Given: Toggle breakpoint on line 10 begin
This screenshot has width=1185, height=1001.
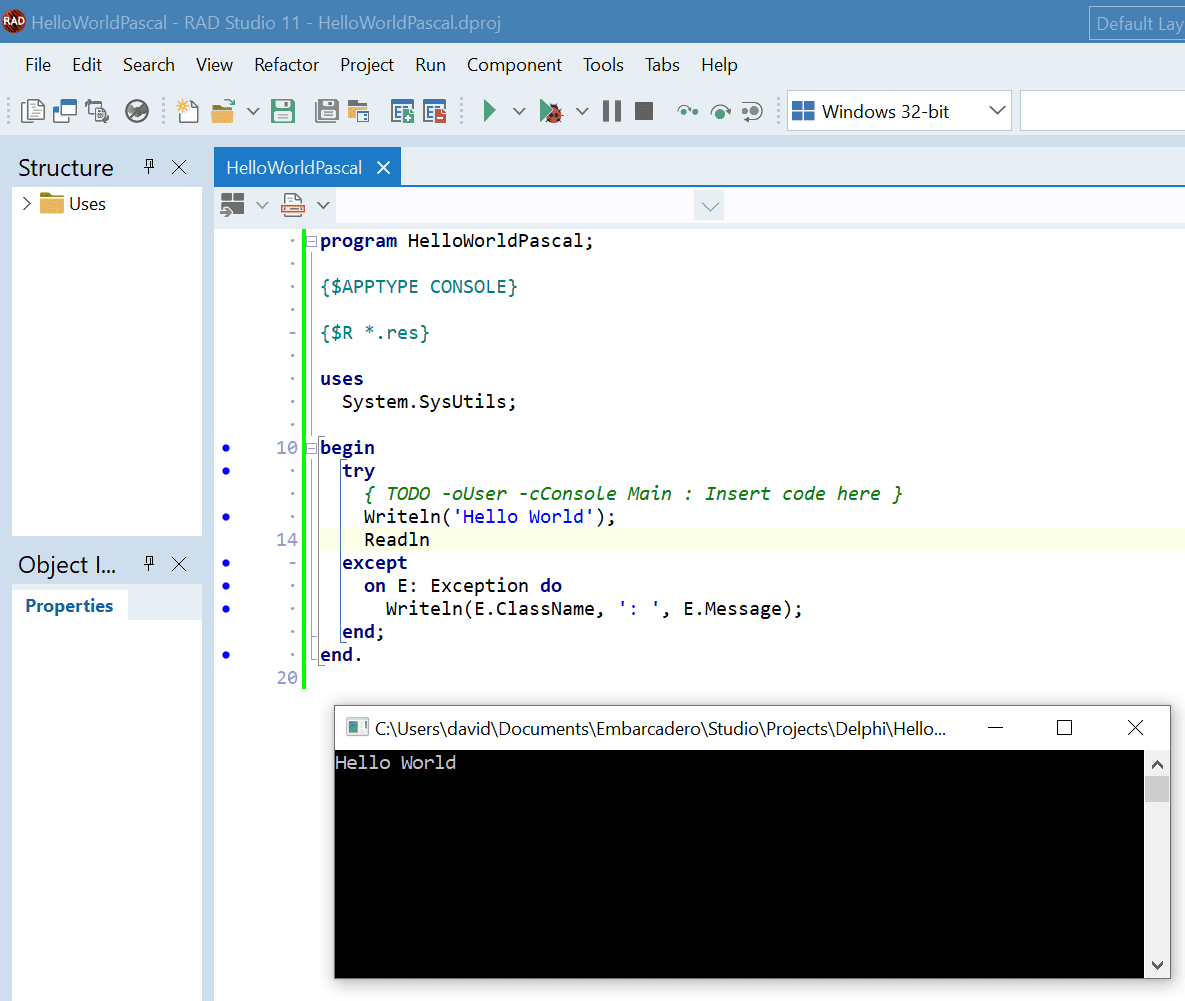Looking at the screenshot, I should [226, 448].
